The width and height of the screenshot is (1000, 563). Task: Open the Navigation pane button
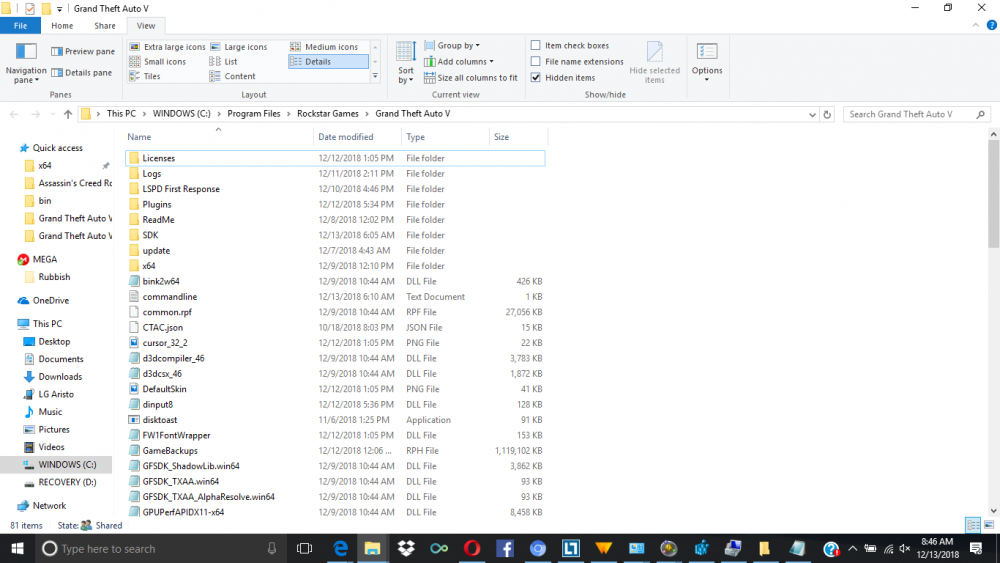click(26, 62)
